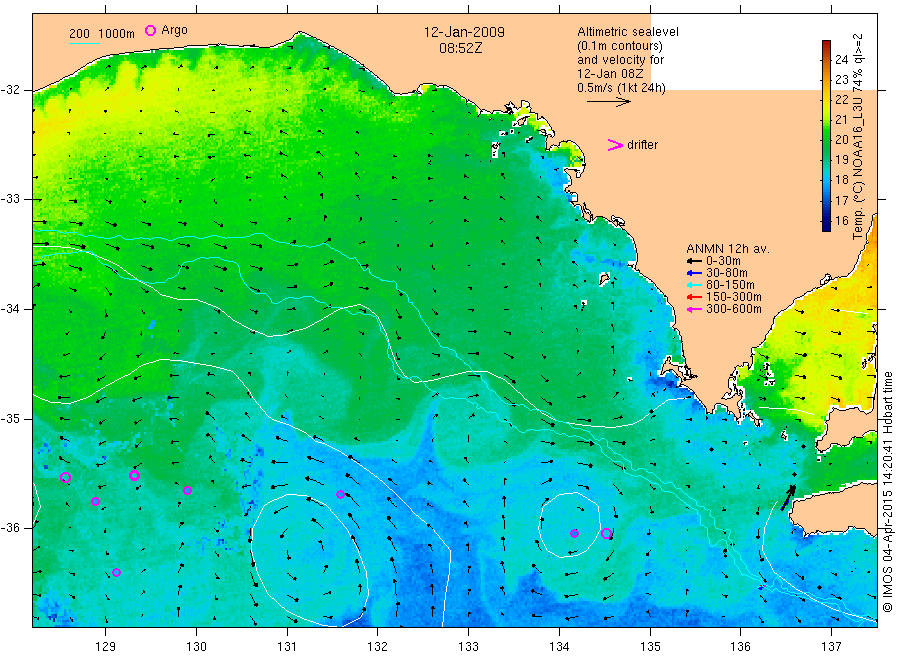The image size is (900, 660).
Task: Click the '80-150m' depth label
Action: [730, 285]
